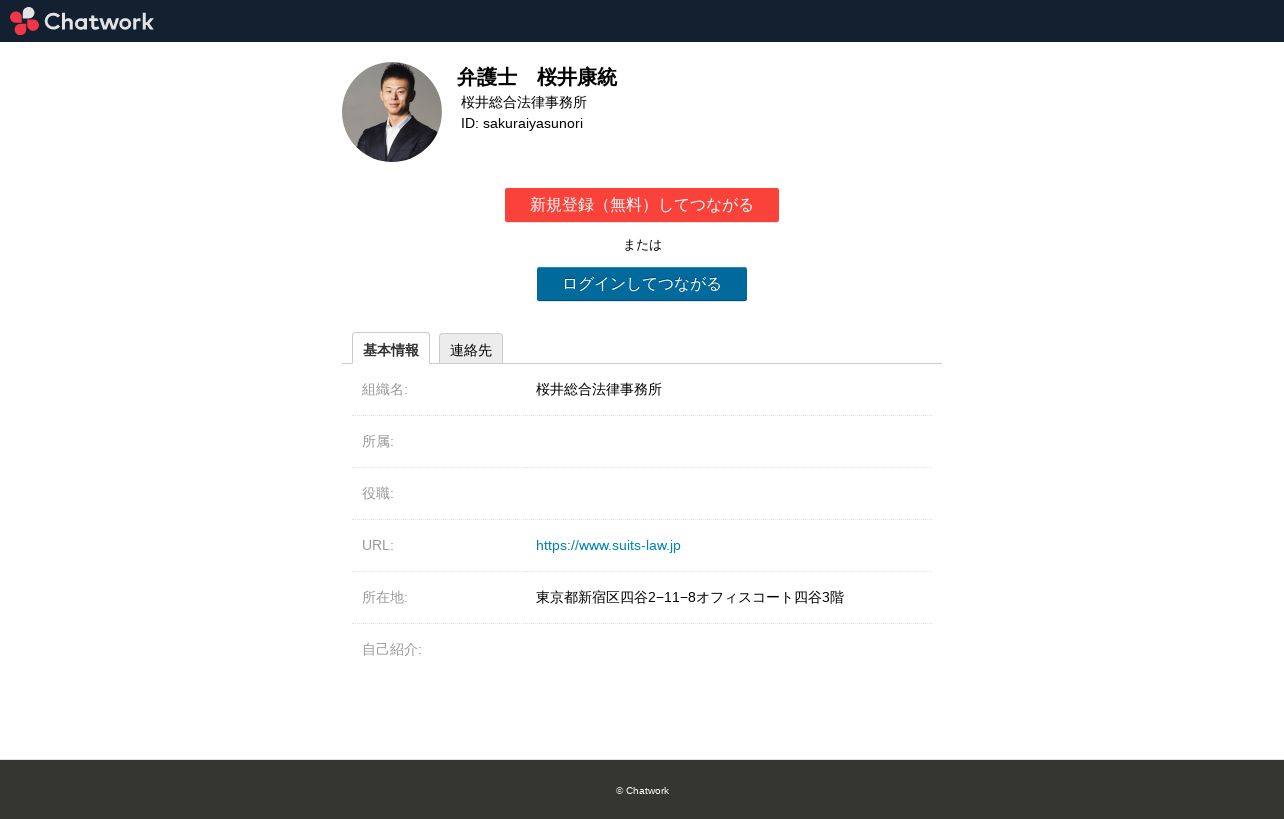Click ログインしてつながる button
Image resolution: width=1284 pixels, height=819 pixels.
[642, 284]
